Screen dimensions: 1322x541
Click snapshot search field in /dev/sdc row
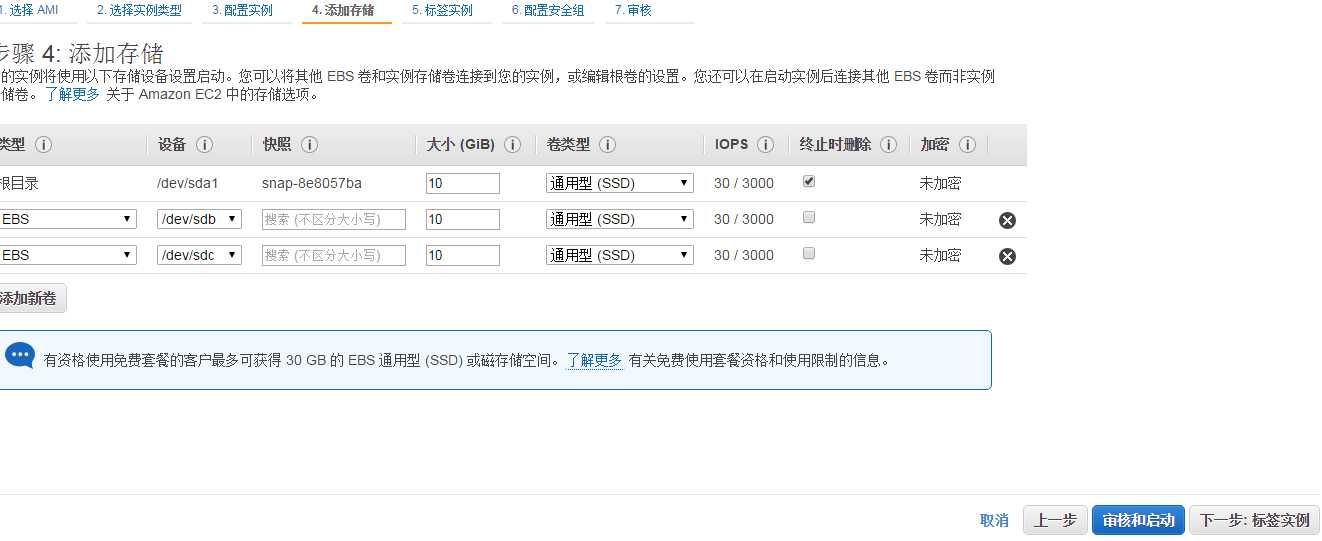[x=334, y=255]
